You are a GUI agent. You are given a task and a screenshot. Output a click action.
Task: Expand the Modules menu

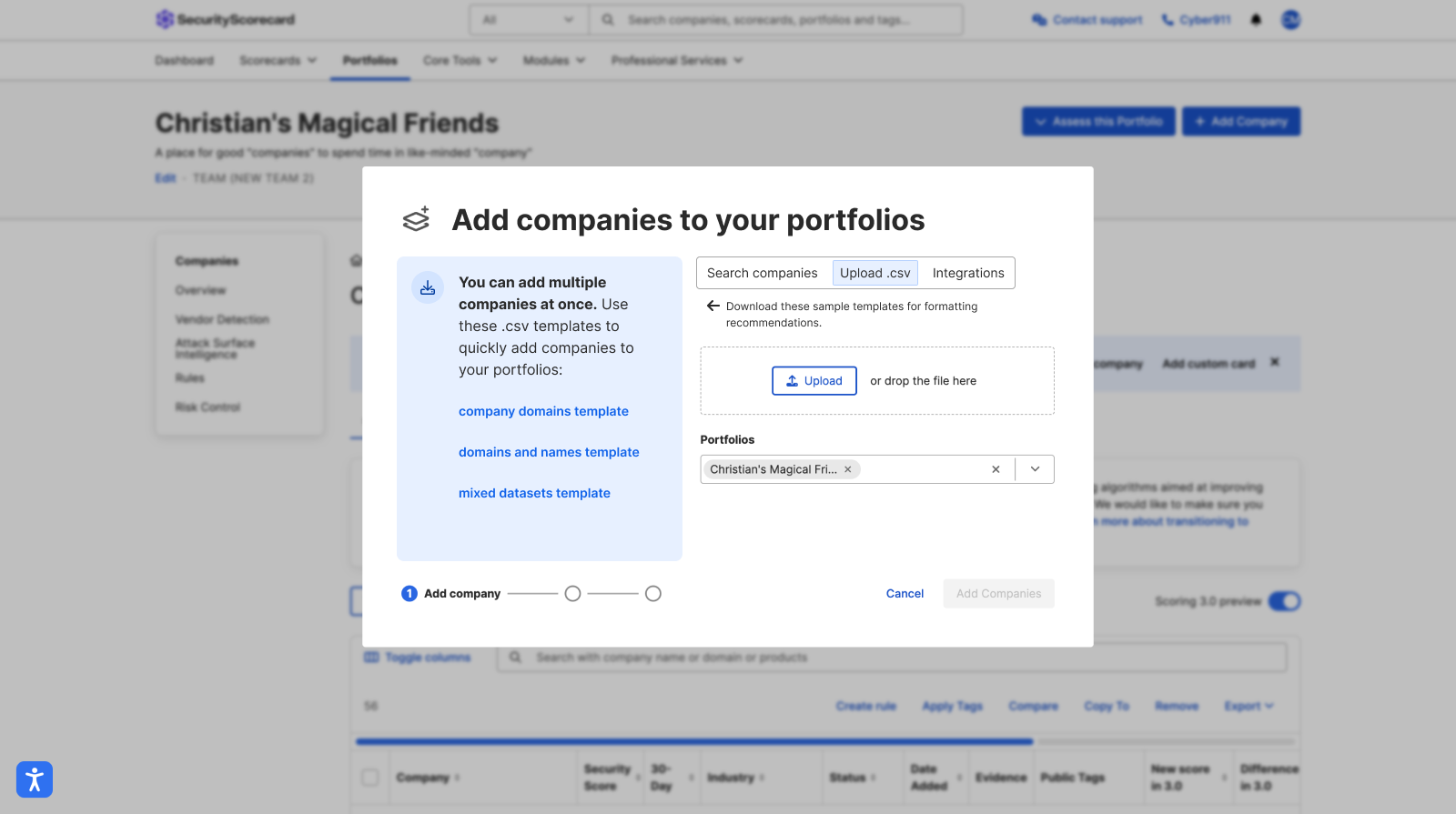click(554, 60)
